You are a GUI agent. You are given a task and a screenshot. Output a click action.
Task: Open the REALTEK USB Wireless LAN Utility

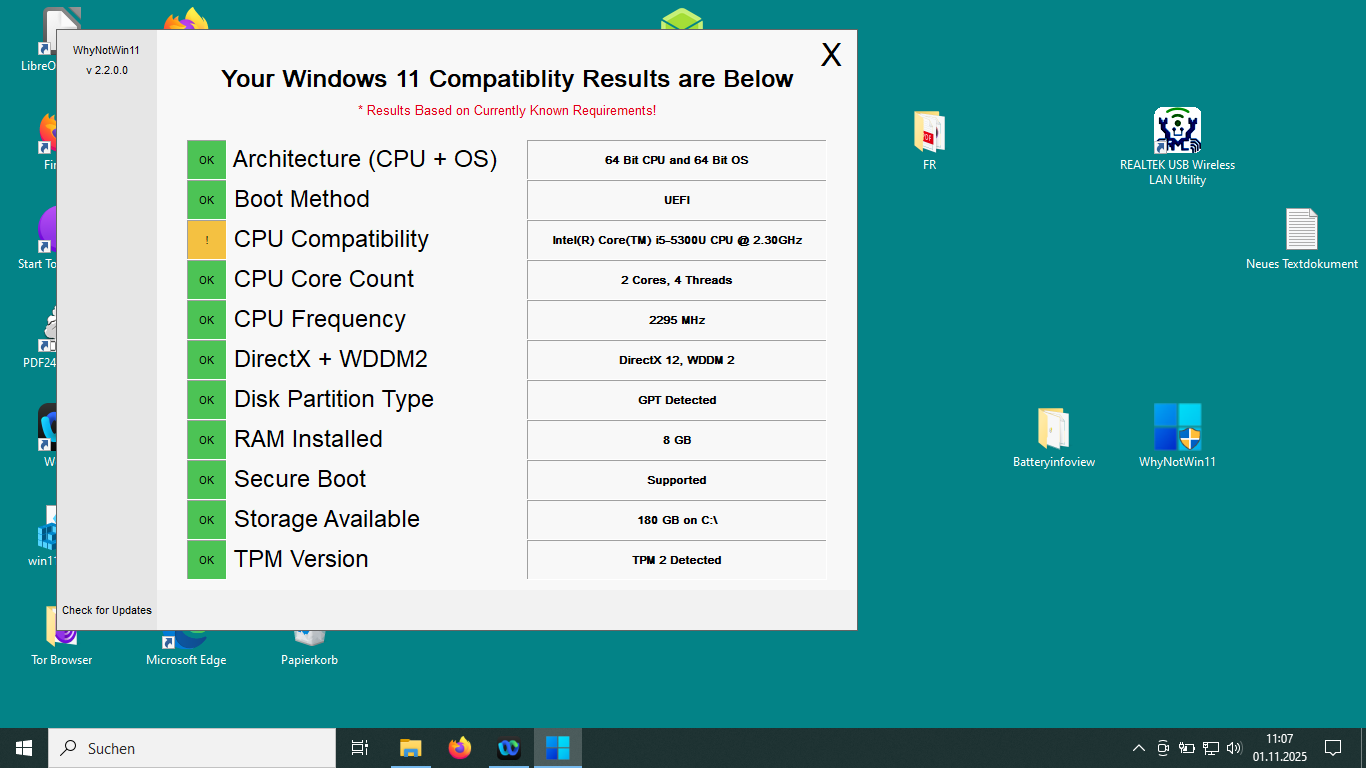[x=1177, y=135]
